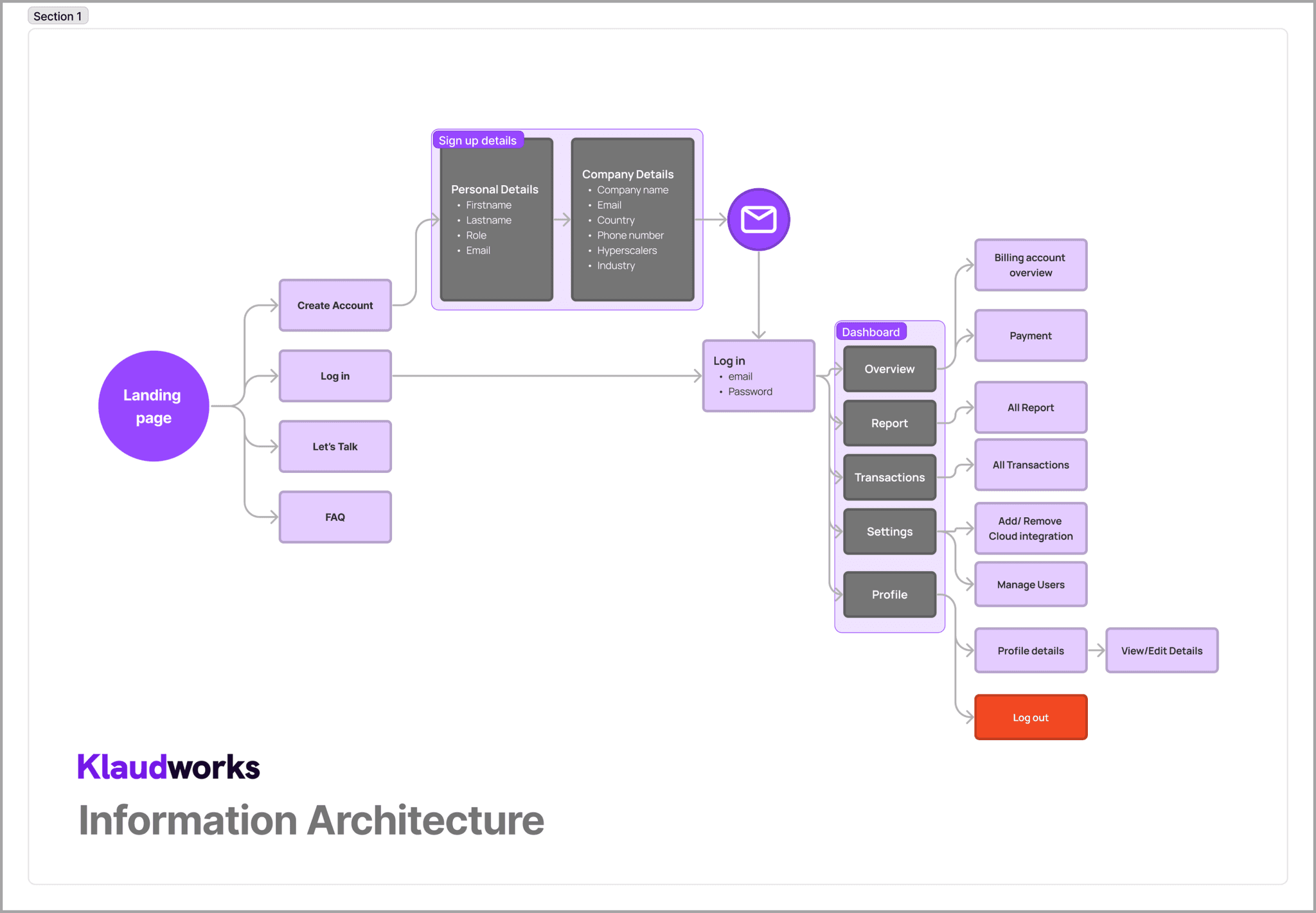Click the Klaudworks logo text
1316x913 pixels.
pyautogui.click(x=168, y=767)
